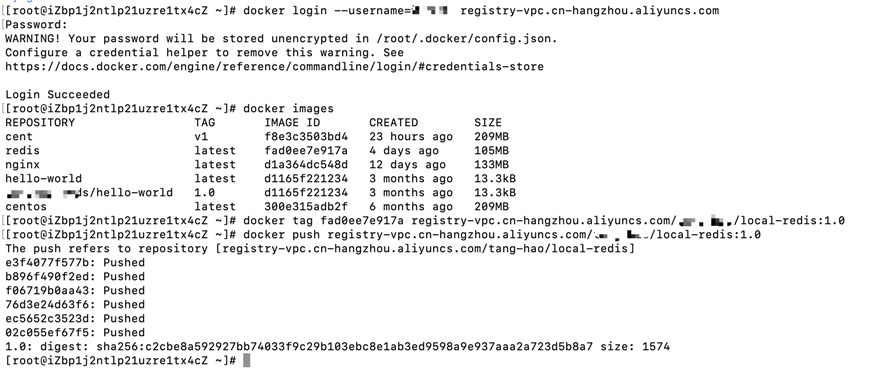Click the e3f4077f577b pushed layer line

point(75,263)
